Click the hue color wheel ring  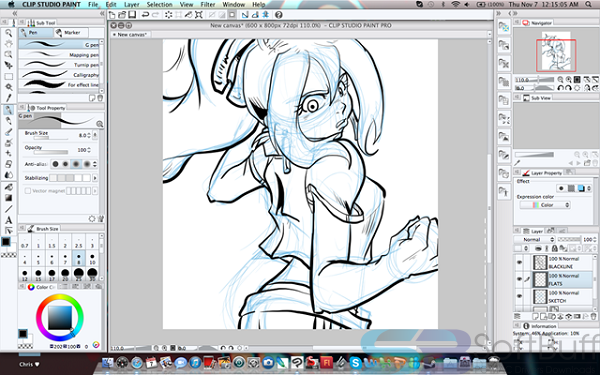59,298
